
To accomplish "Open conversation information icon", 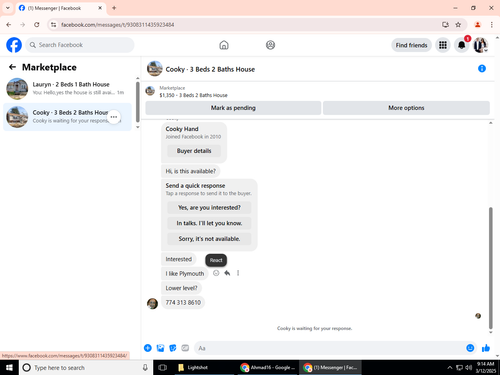I will [x=482, y=69].
